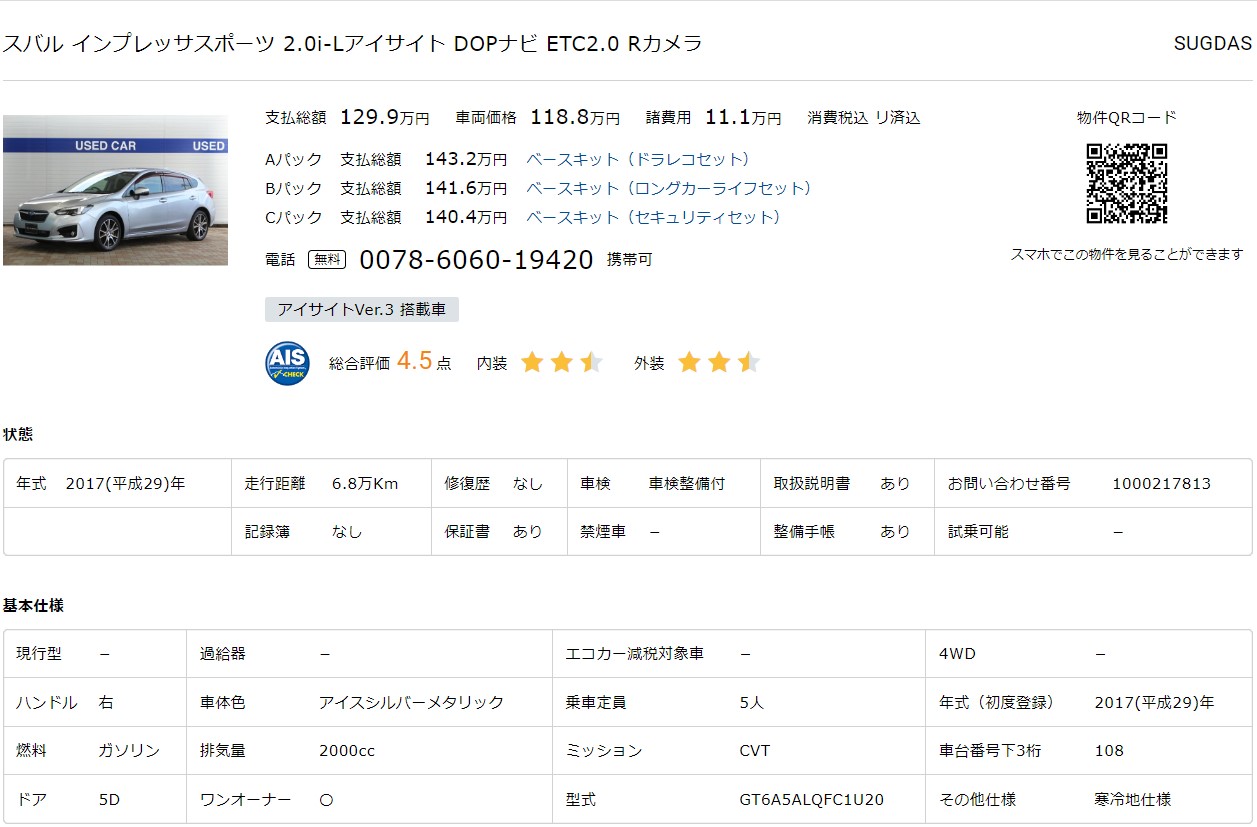Click model code GT6A5ALQFC1U20
The height and width of the screenshot is (827, 1257).
point(811,800)
